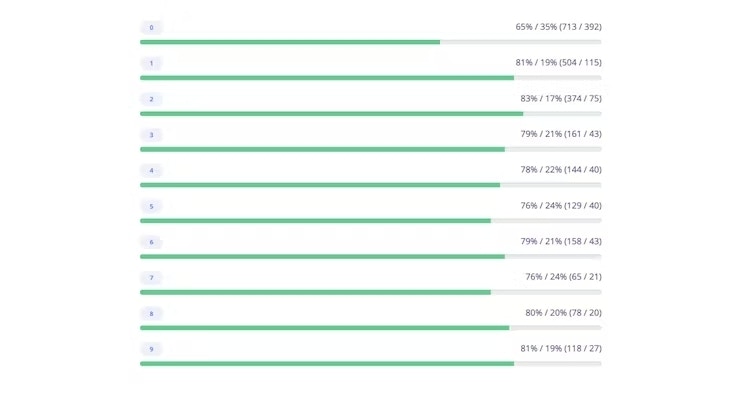
Task: Click the 83% / 17% (374 / 75) statistic
Action: (561, 98)
